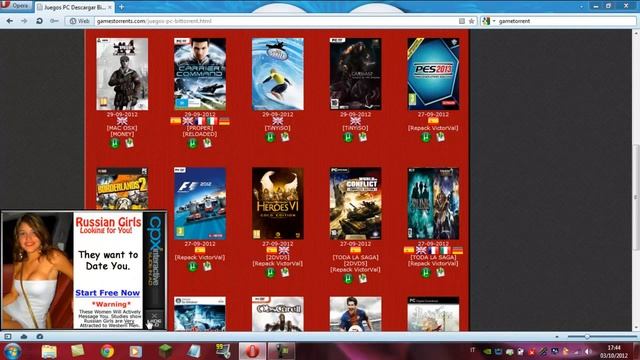The height and width of the screenshot is (360, 640).
Task: Open the volume control tray icon
Action: point(588,351)
